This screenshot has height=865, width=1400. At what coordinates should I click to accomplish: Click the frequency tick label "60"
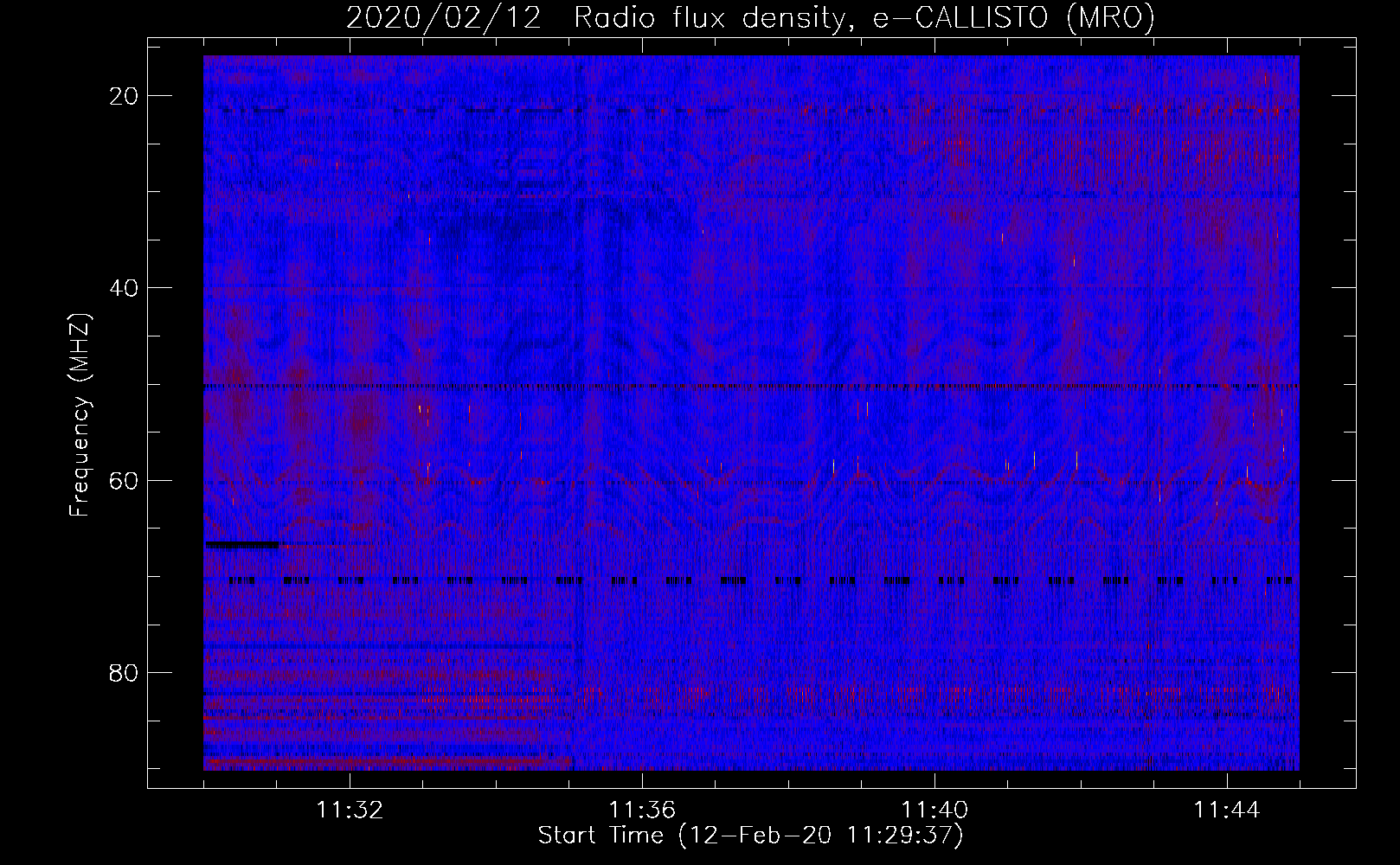[125, 480]
